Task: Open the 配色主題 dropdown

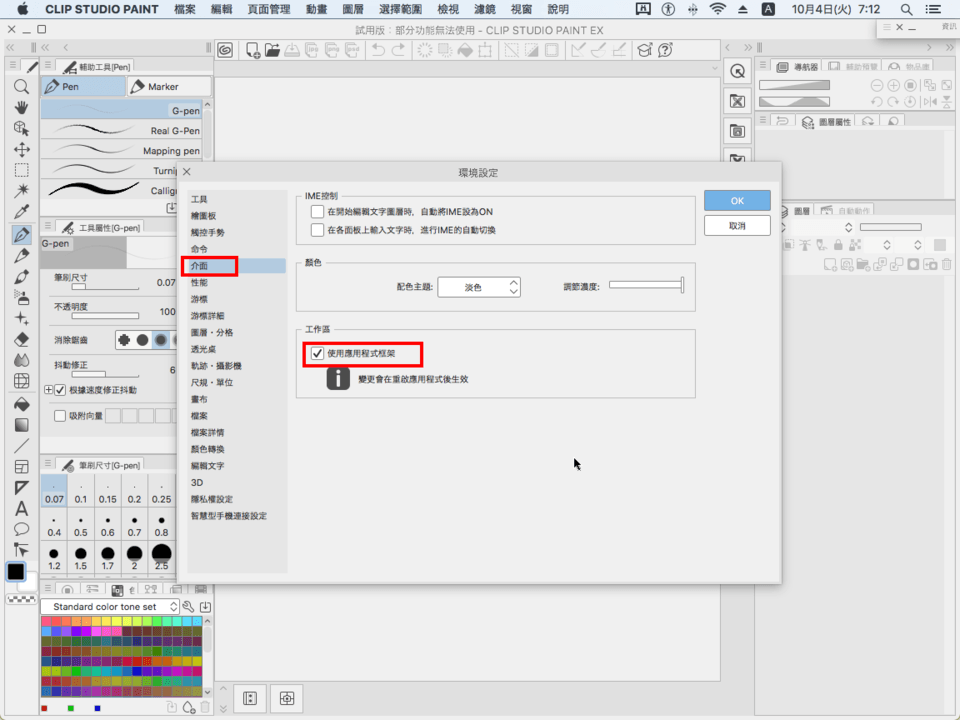Action: pyautogui.click(x=479, y=287)
